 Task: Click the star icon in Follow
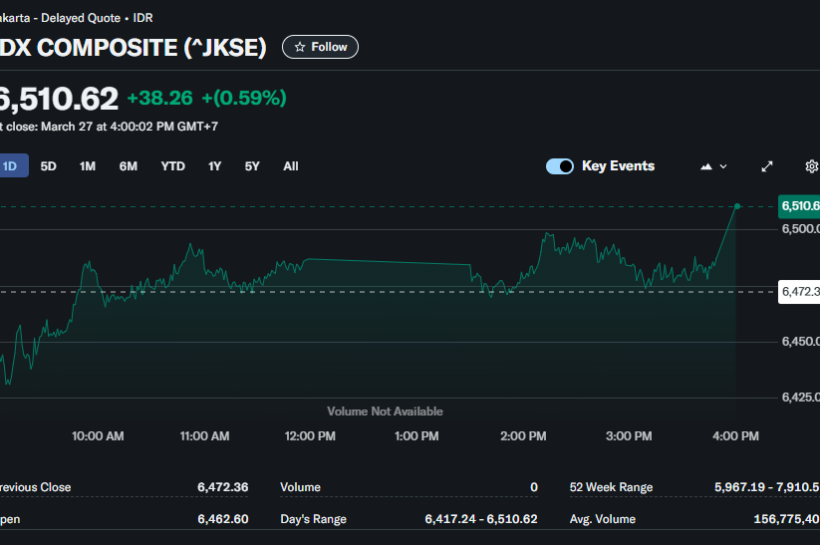[x=300, y=47]
